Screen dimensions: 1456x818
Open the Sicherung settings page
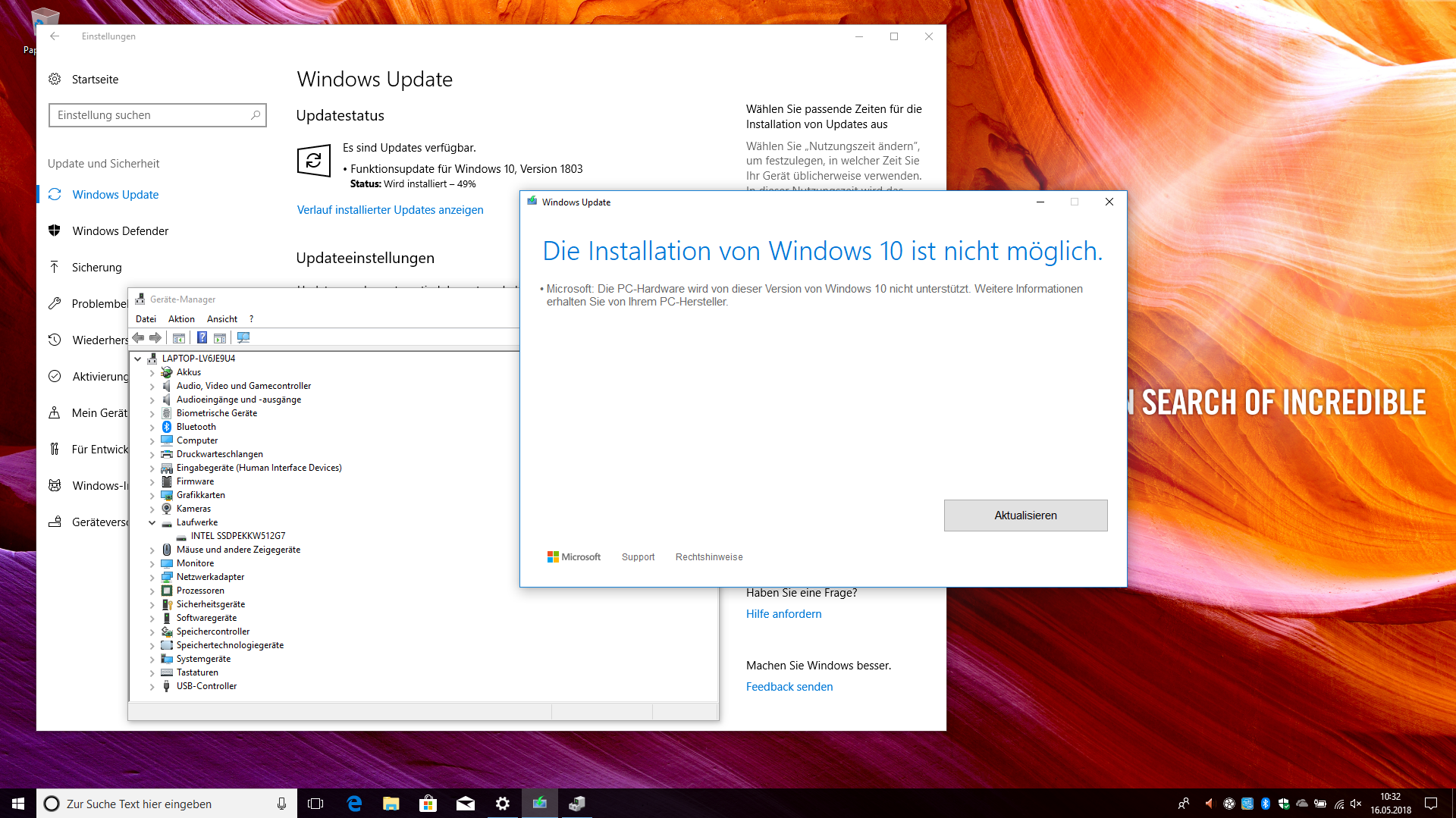coord(96,268)
